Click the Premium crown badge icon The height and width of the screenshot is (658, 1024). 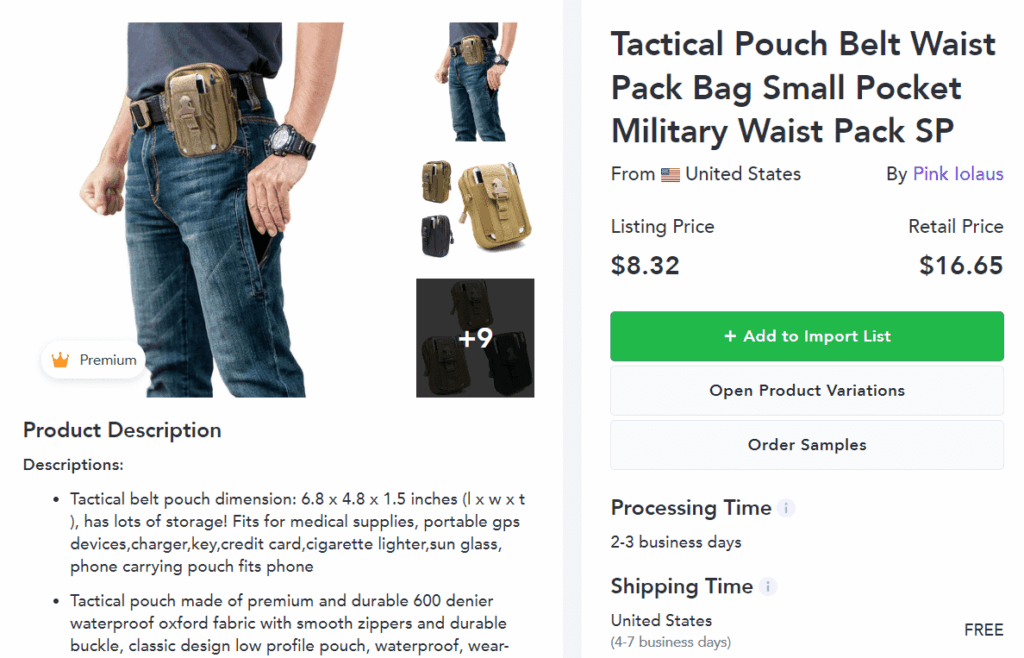[x=60, y=360]
